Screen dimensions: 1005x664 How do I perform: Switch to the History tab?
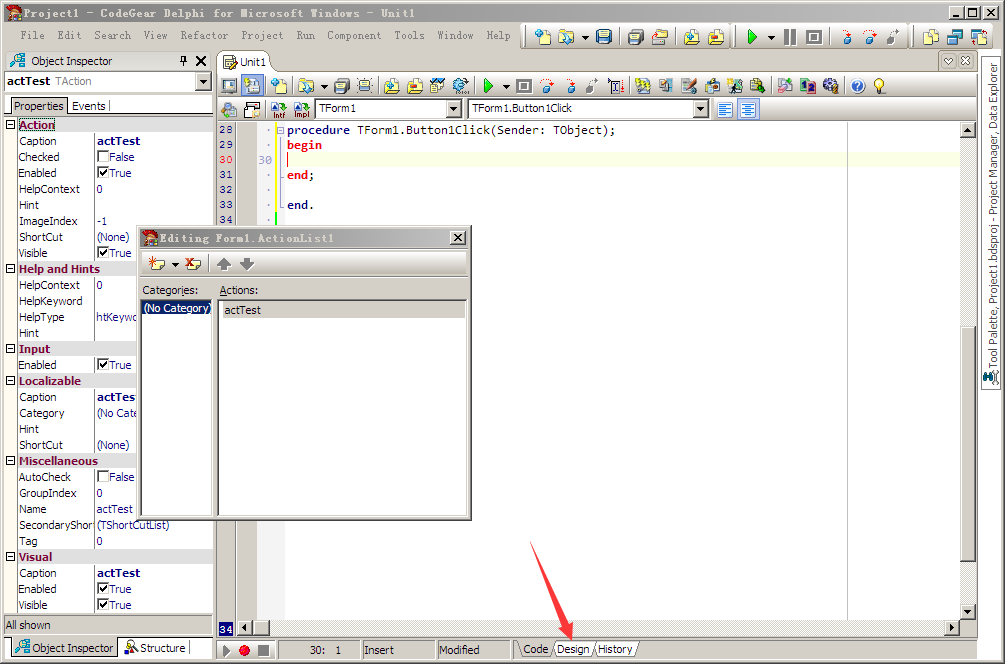click(615, 649)
